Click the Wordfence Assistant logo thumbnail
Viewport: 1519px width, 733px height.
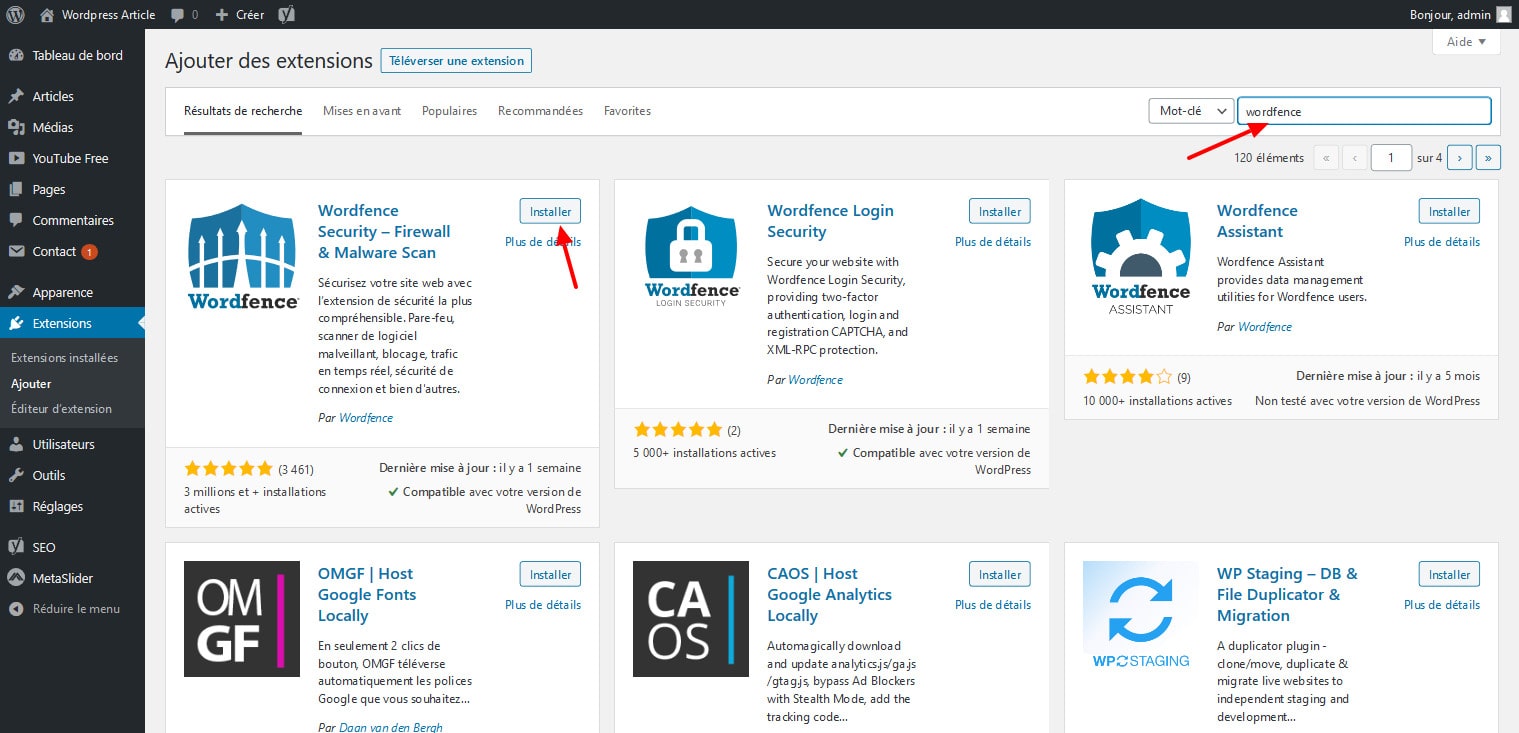tap(1141, 257)
